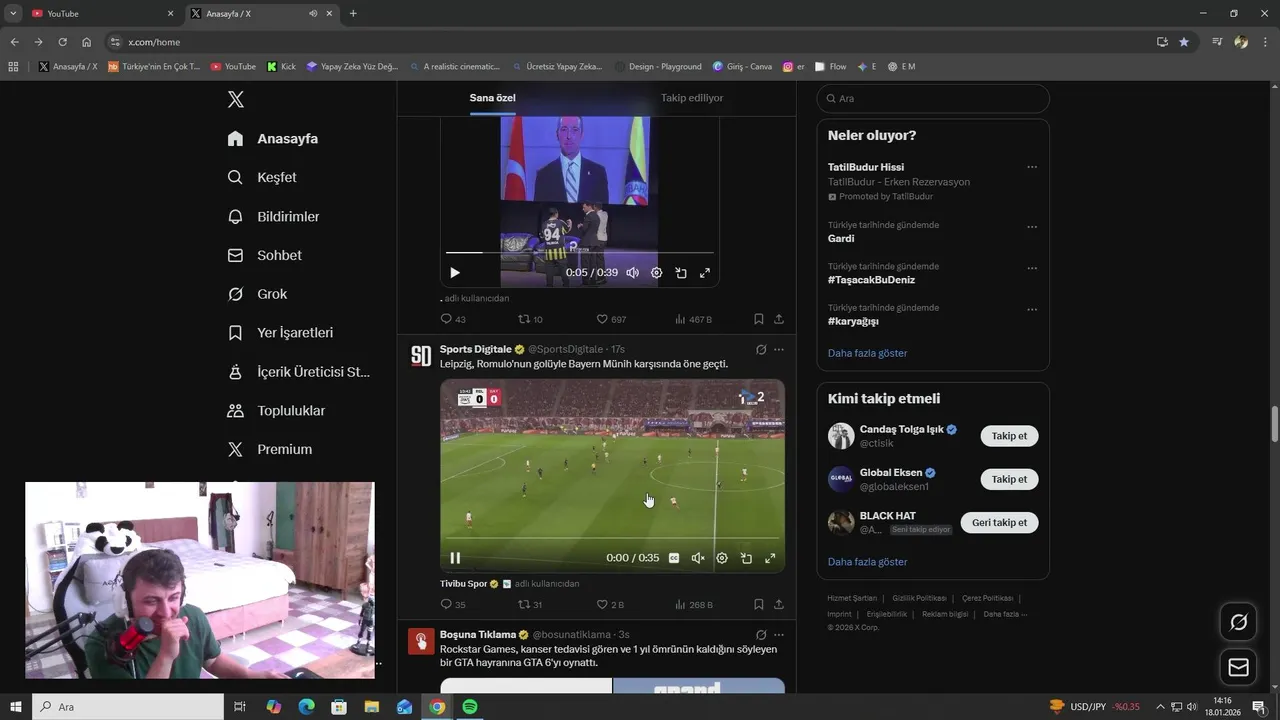Screen dimensions: 1280x720
Task: Click the page vertical scrollbar thumb
Action: tap(1274, 424)
